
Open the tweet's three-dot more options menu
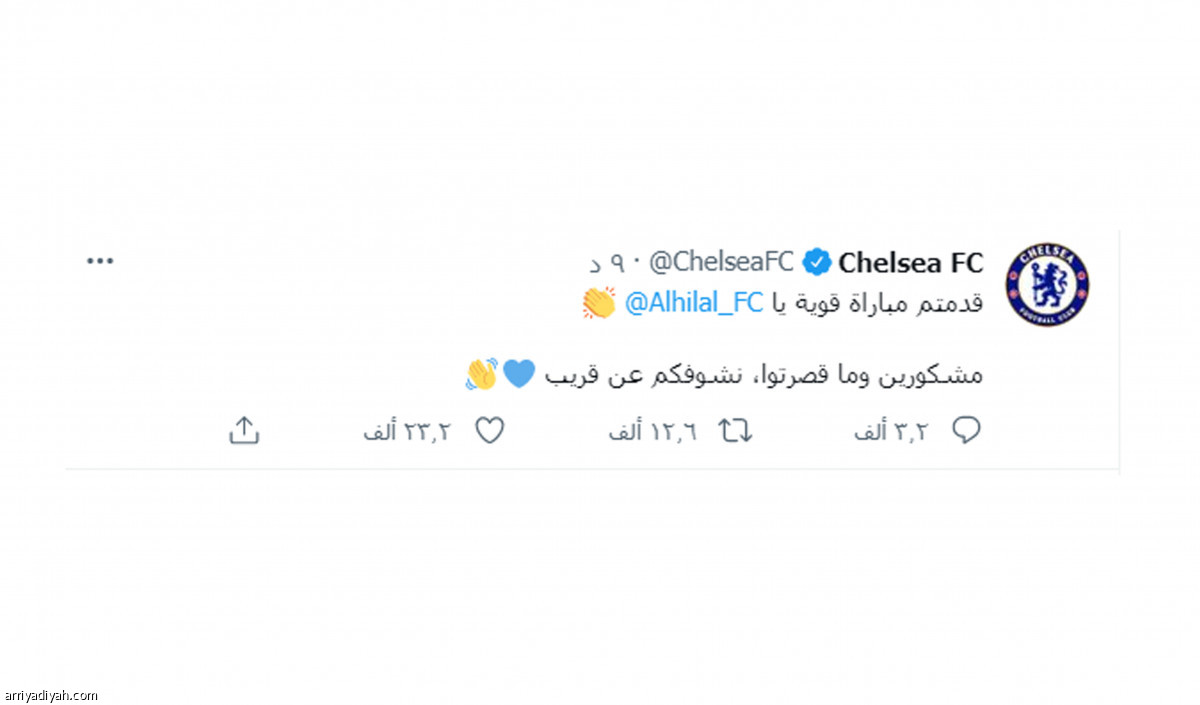coord(101,261)
